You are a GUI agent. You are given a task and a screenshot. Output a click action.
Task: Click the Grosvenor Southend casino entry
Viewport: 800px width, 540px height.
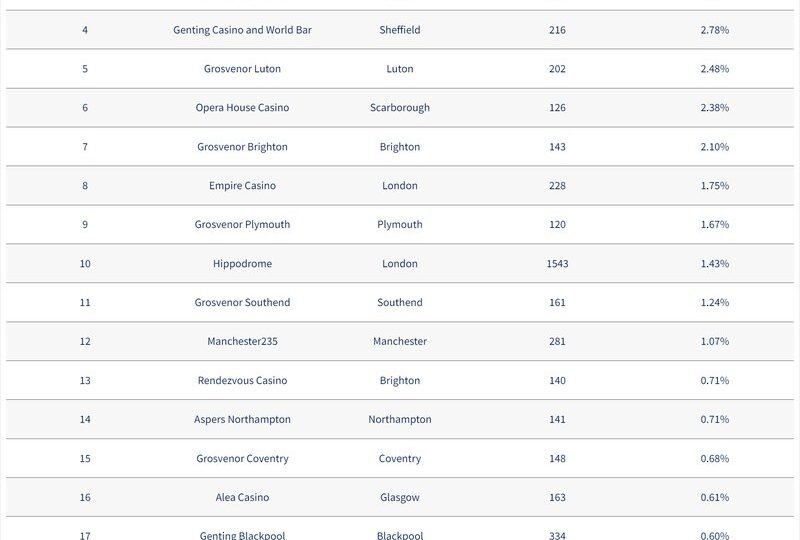click(242, 302)
